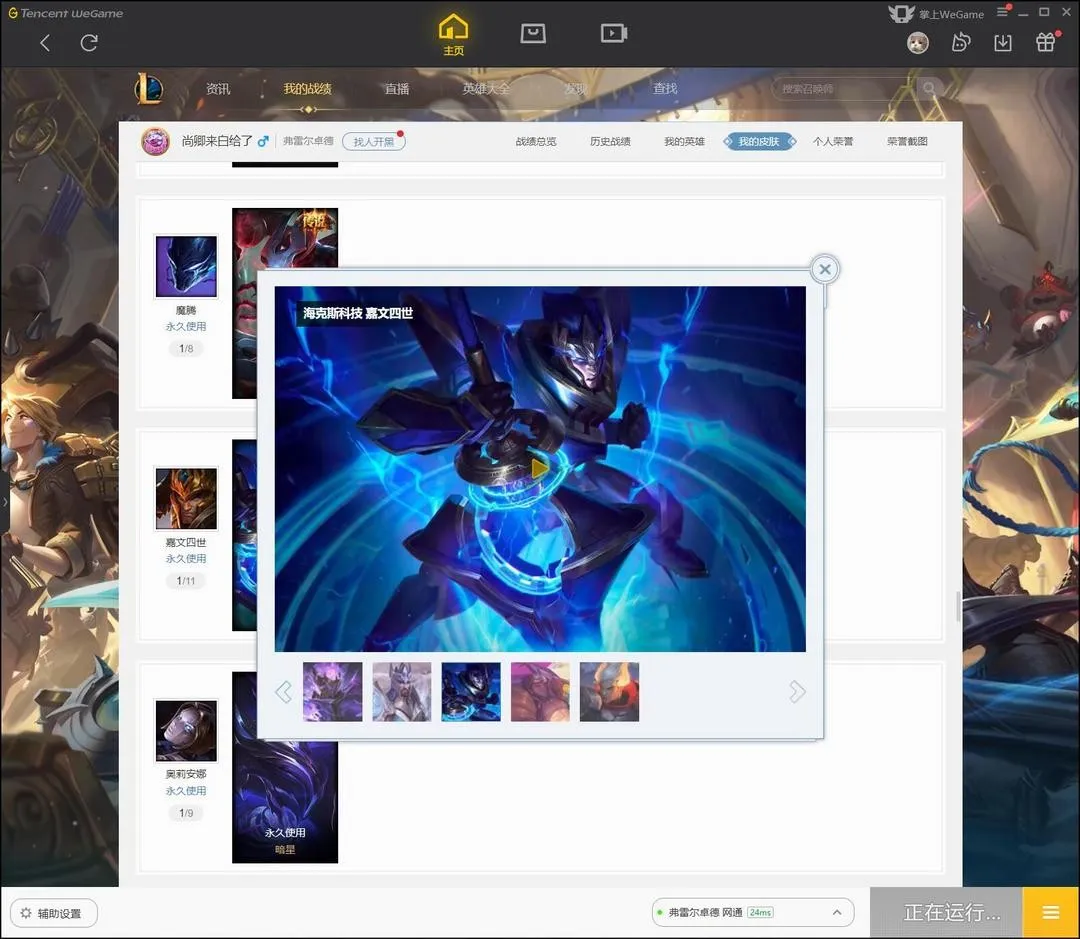Select the first purple skin thumbnail
1080x939 pixels.
(333, 692)
